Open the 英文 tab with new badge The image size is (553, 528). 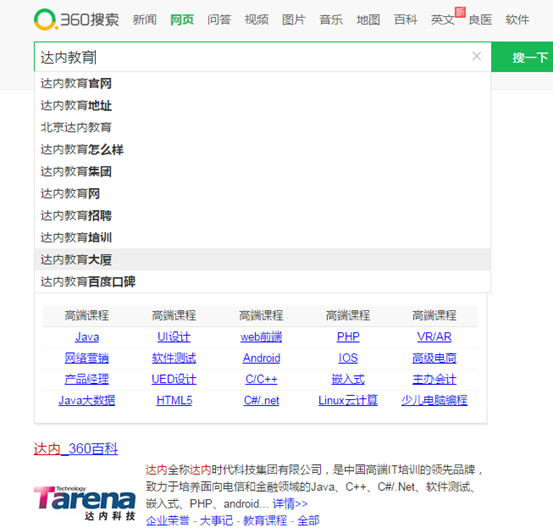point(443,20)
